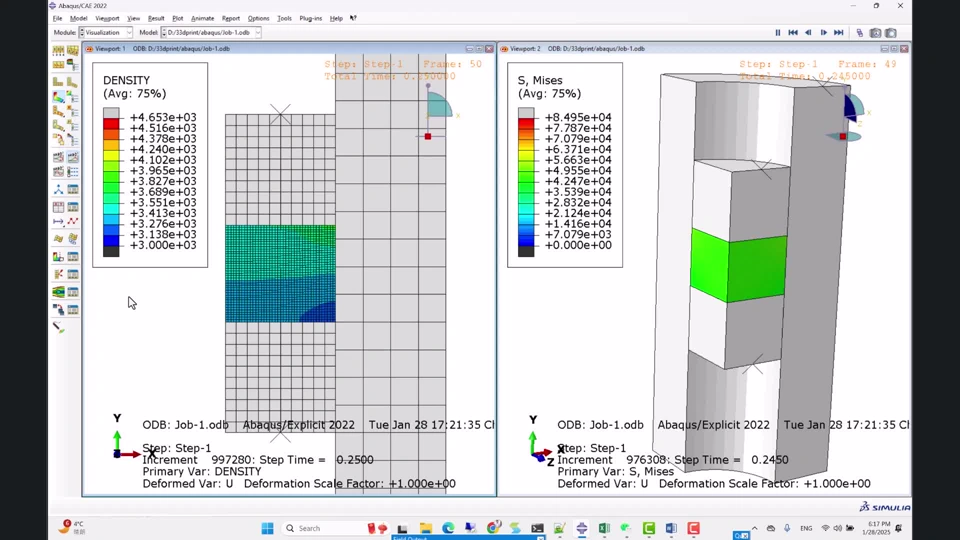This screenshot has width=960, height=540.
Task: Create XY Data table tool
Action: point(58,207)
